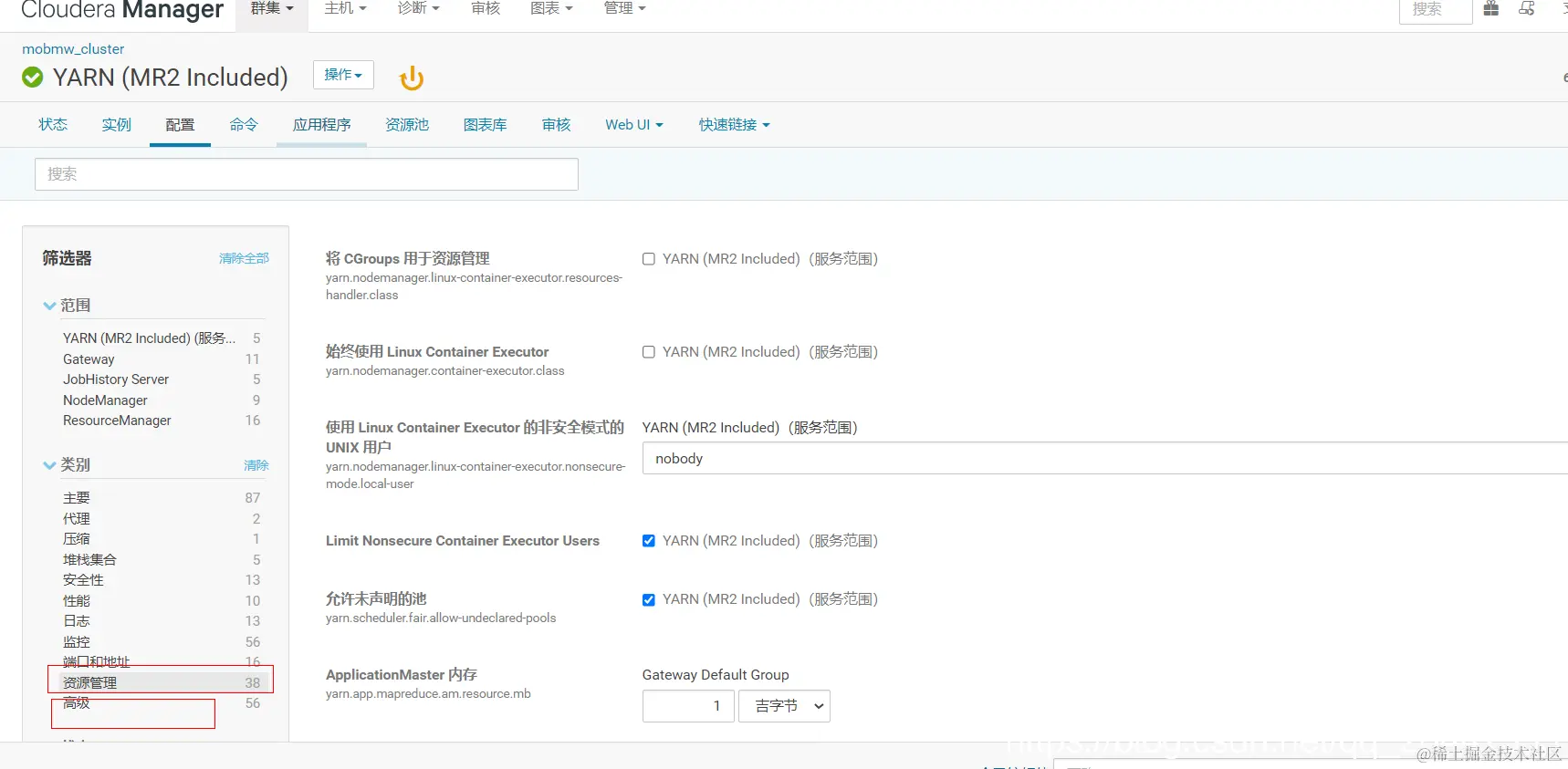The image size is (1568, 769).
Task: Filter by 堆栈集合 category
Action: coord(161,560)
